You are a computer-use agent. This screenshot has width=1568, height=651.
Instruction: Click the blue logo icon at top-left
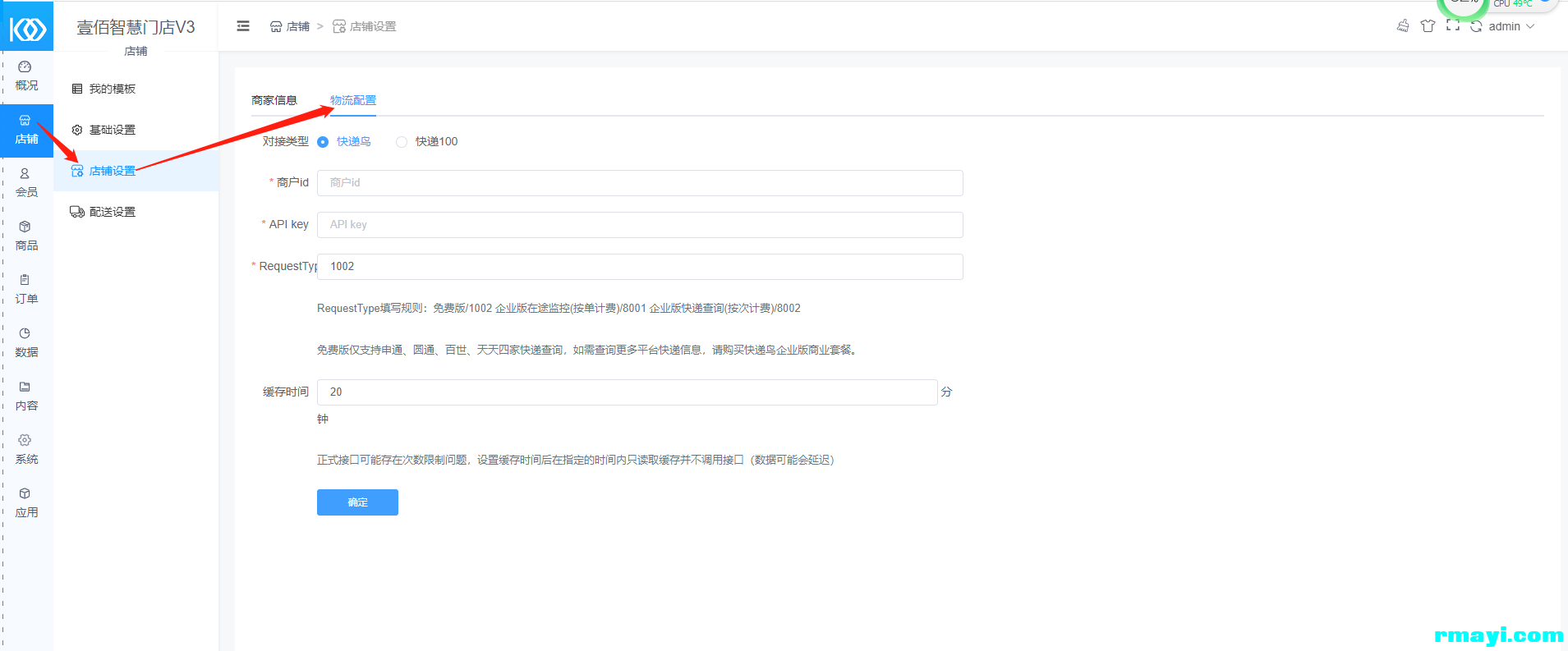27,30
